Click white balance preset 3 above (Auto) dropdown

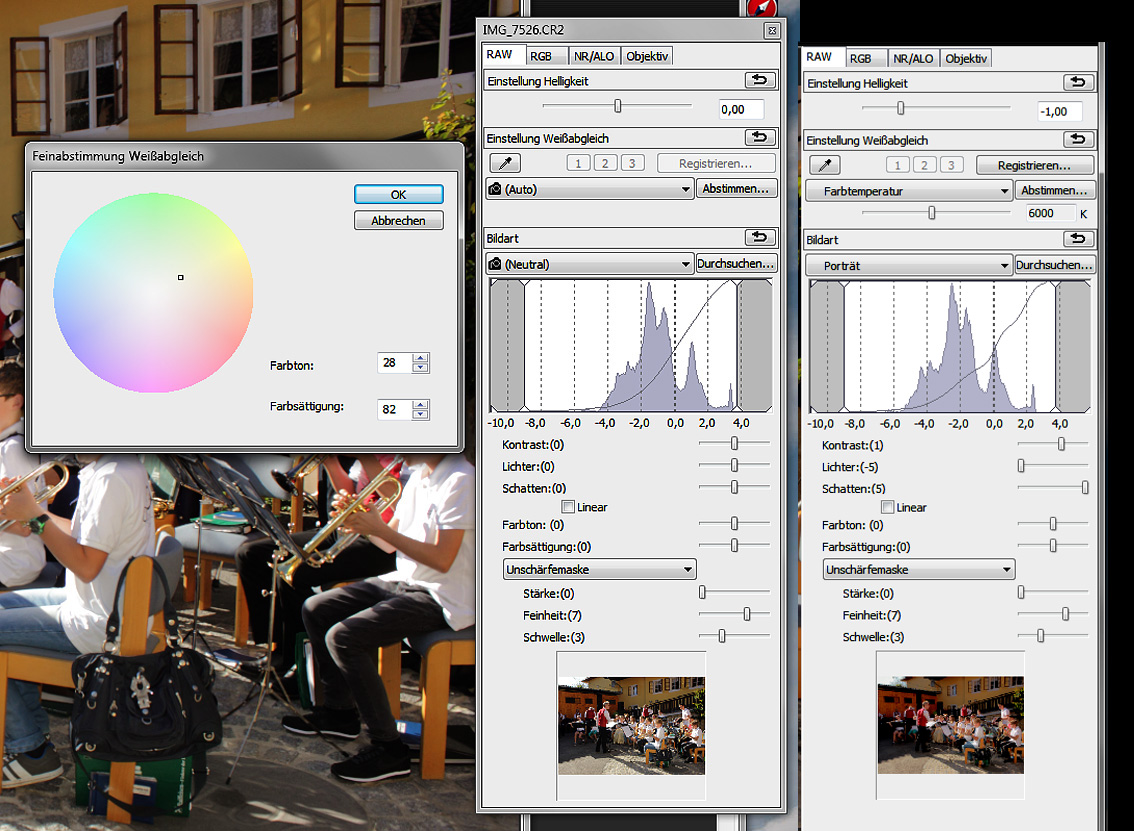point(632,164)
